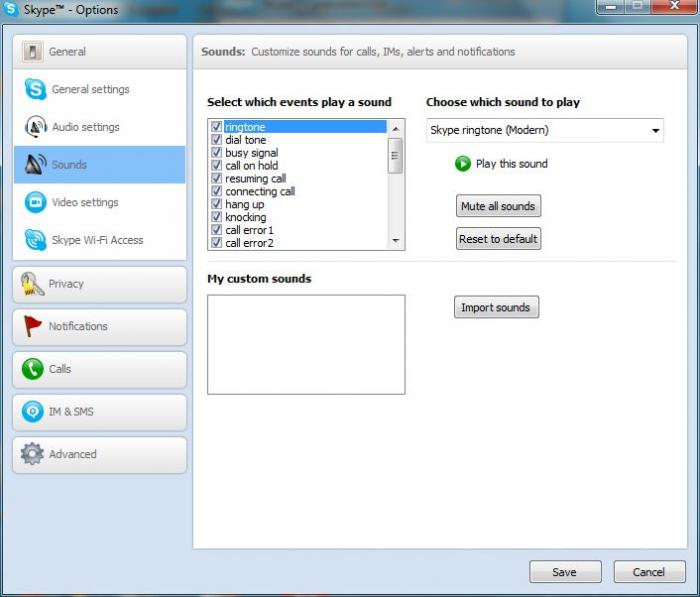The height and width of the screenshot is (597, 700).
Task: Toggle the dial tone checkbox
Action: click(217, 140)
